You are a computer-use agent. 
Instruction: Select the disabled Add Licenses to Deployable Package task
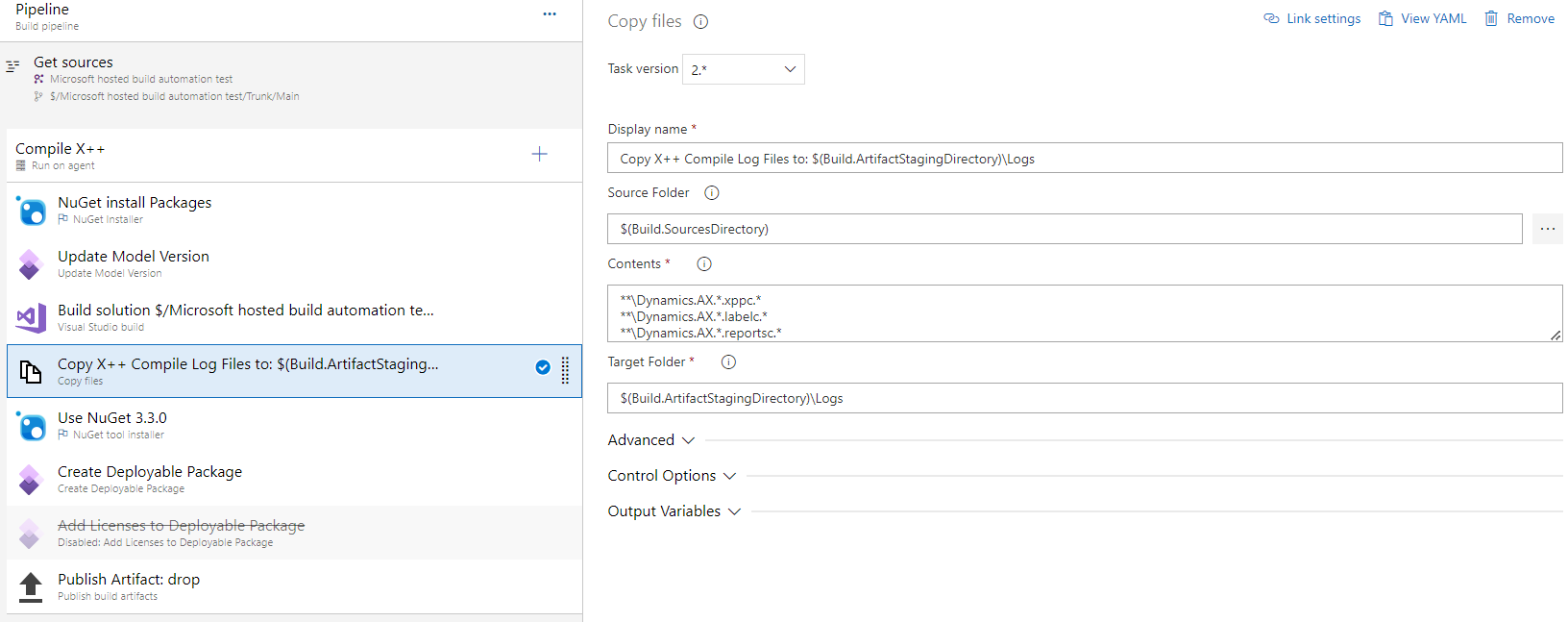click(x=294, y=534)
